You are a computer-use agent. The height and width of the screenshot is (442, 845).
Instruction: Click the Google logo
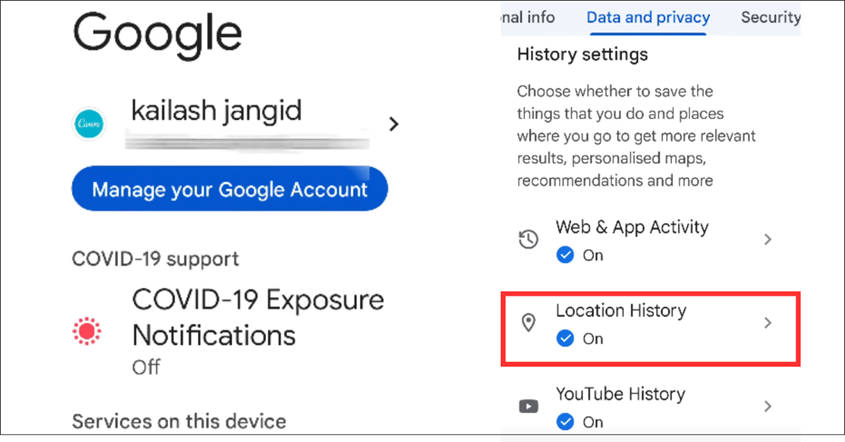point(157,36)
